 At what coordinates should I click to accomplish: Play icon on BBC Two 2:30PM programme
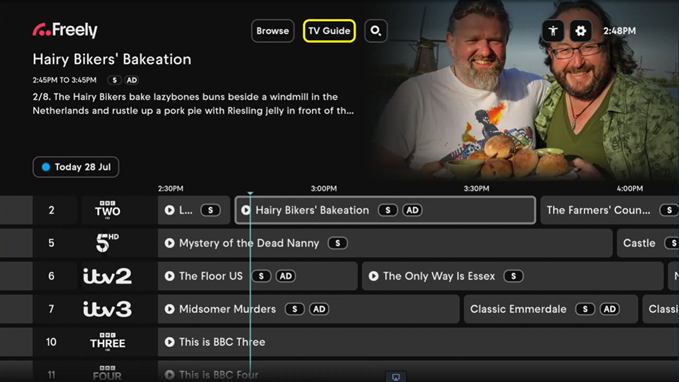click(169, 210)
